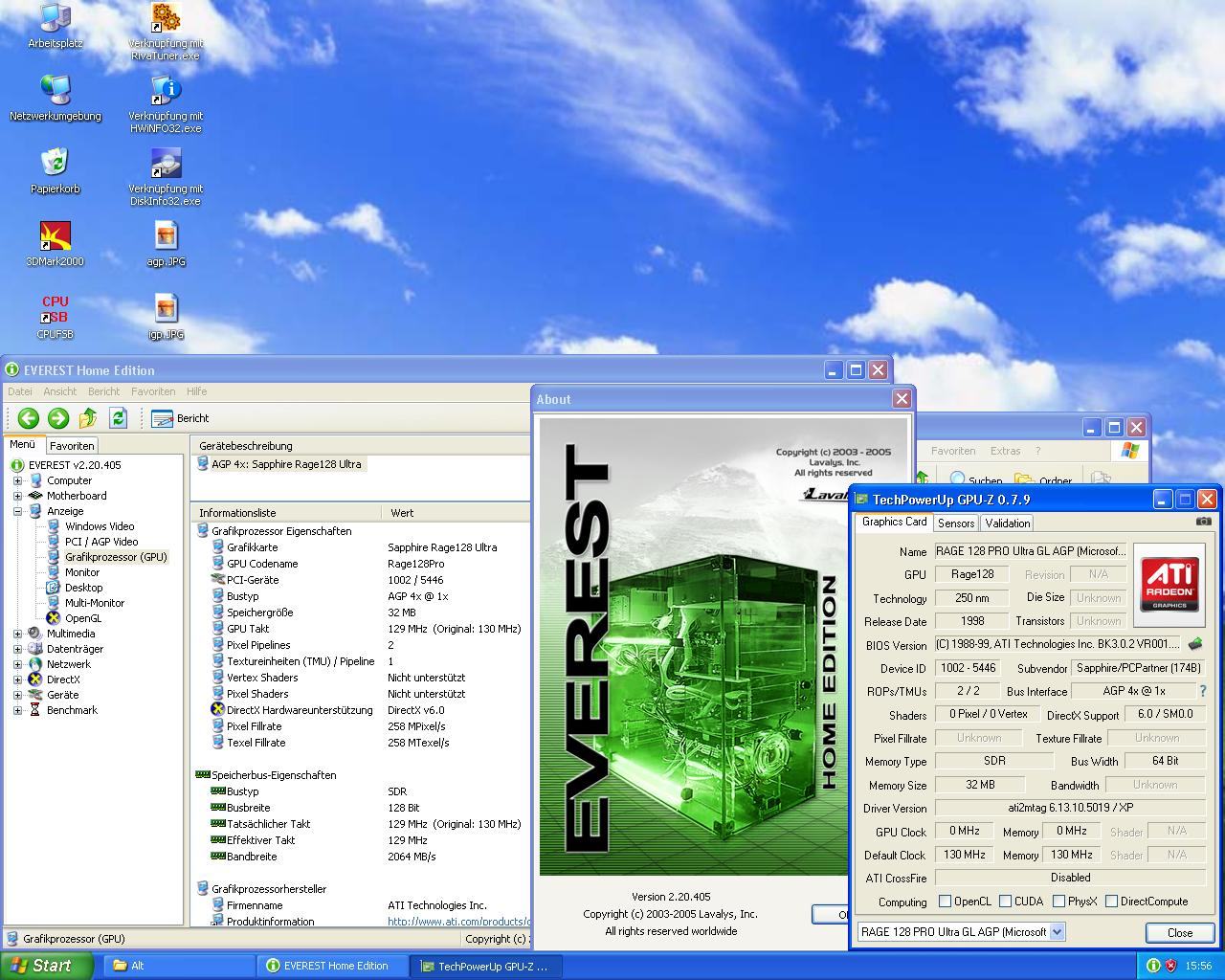1225x980 pixels.
Task: Click the Close button in GPU-Z
Action: [x=1180, y=932]
